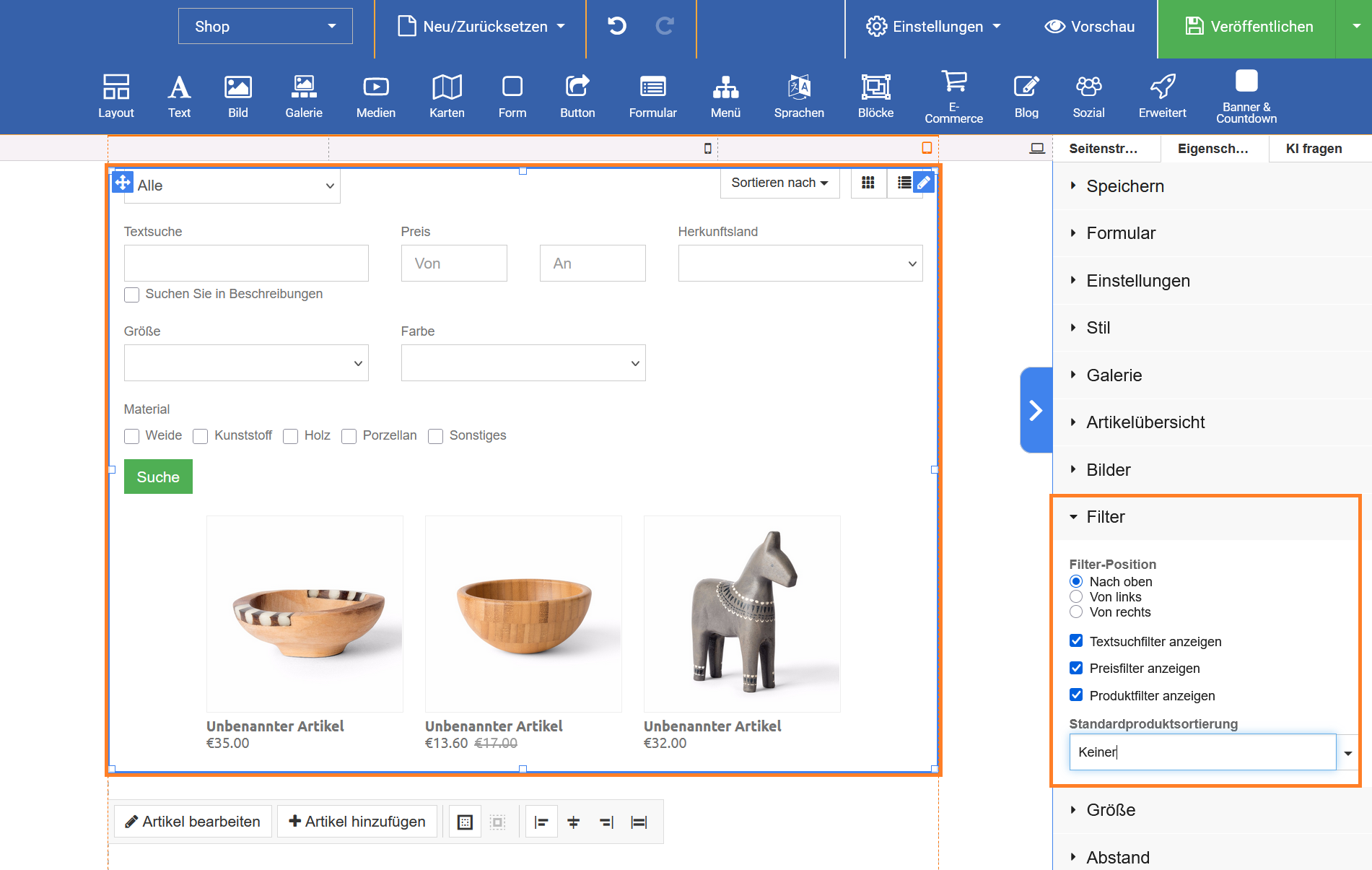
Task: Open the Herkunftsland dropdown
Action: (x=800, y=264)
